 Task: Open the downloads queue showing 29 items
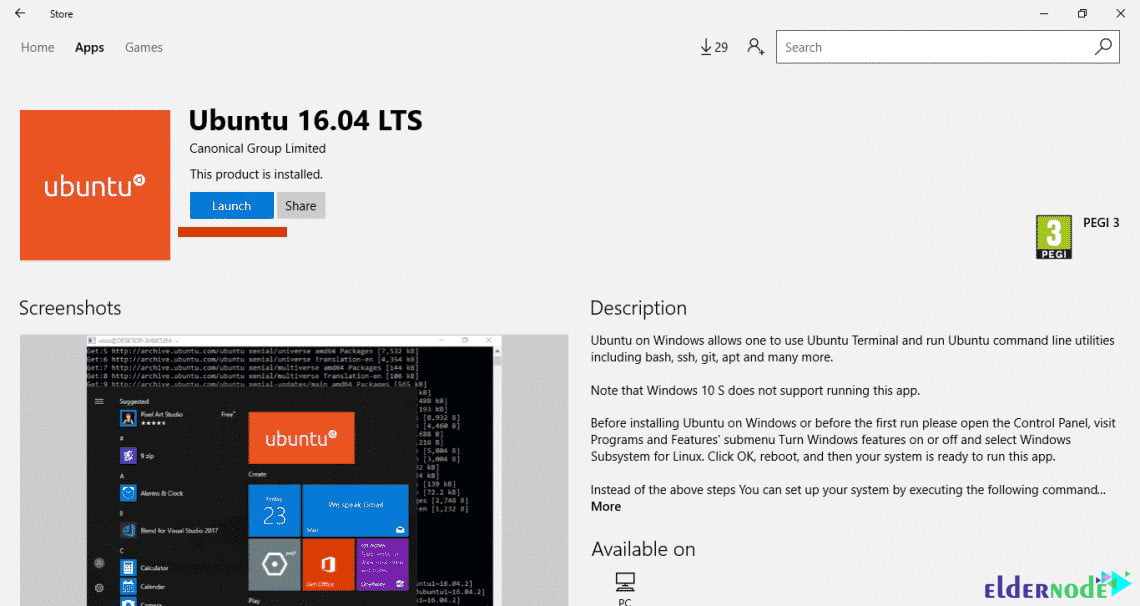(x=713, y=46)
